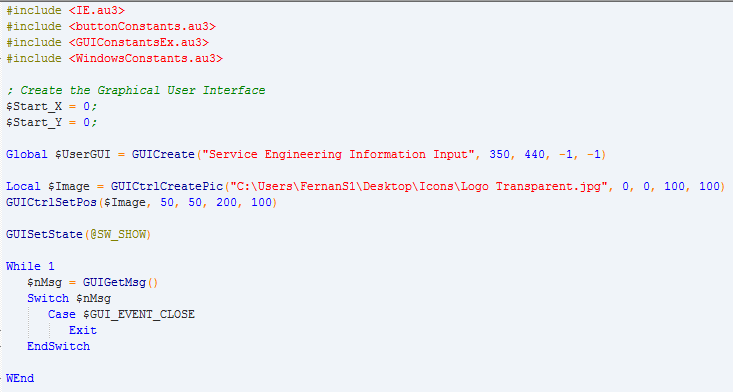733x392 pixels.
Task: Click the $Start_X variable
Action: tap(34, 106)
